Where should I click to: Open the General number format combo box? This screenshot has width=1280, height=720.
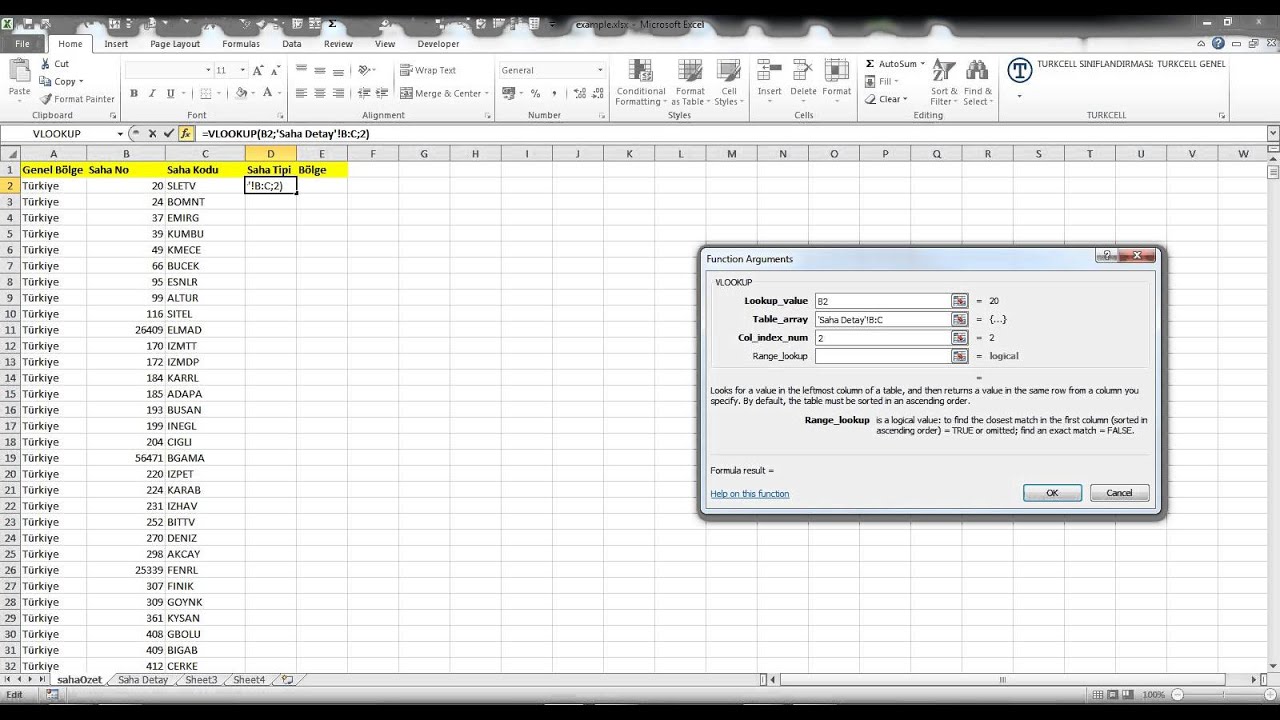coord(552,70)
